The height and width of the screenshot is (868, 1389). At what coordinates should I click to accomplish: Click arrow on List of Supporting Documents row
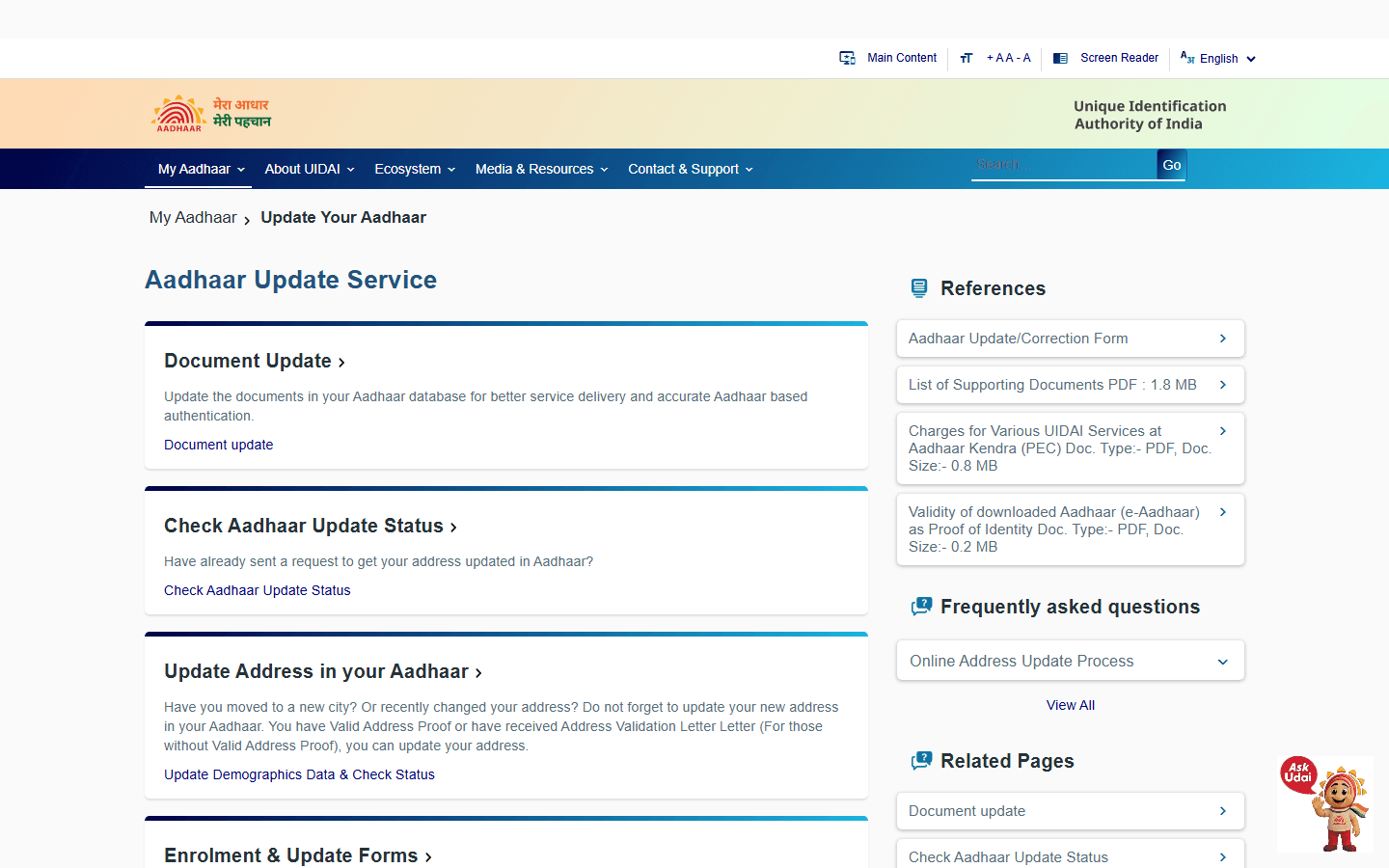click(x=1222, y=385)
